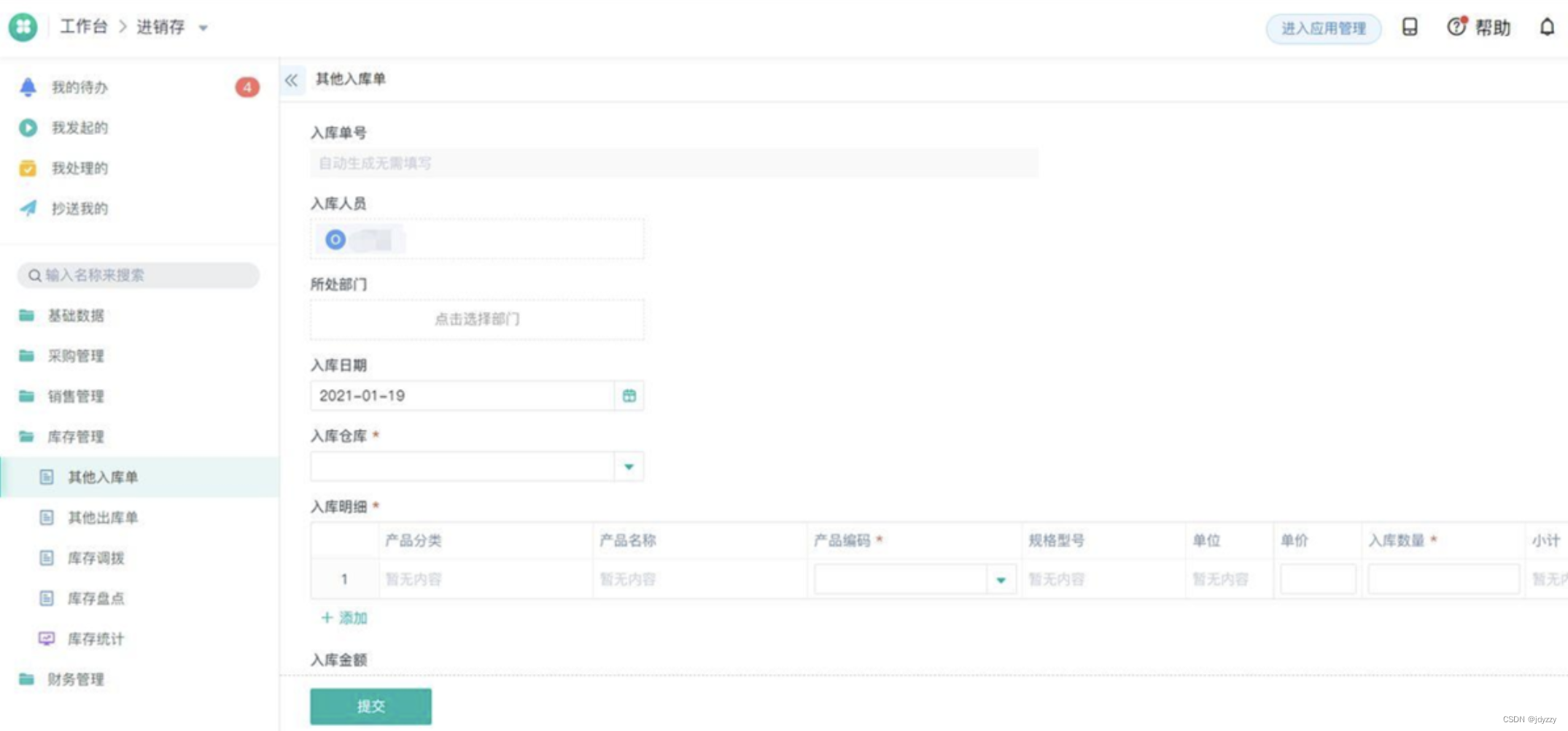Click the 其他入库单 page title
1568x731 pixels.
click(351, 79)
